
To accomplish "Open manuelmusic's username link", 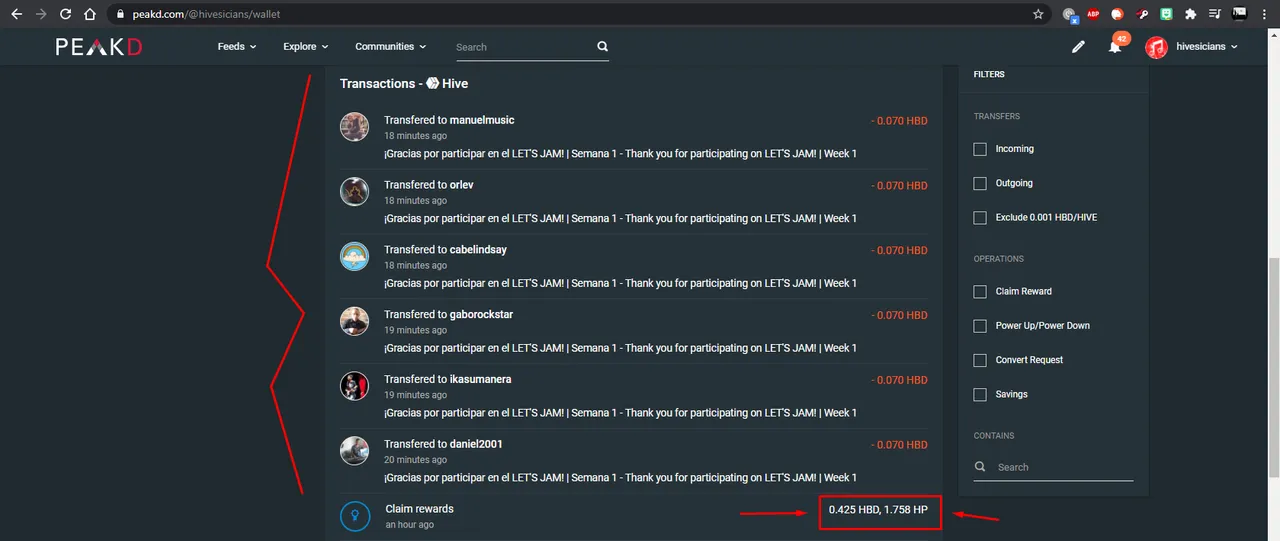I will (482, 120).
